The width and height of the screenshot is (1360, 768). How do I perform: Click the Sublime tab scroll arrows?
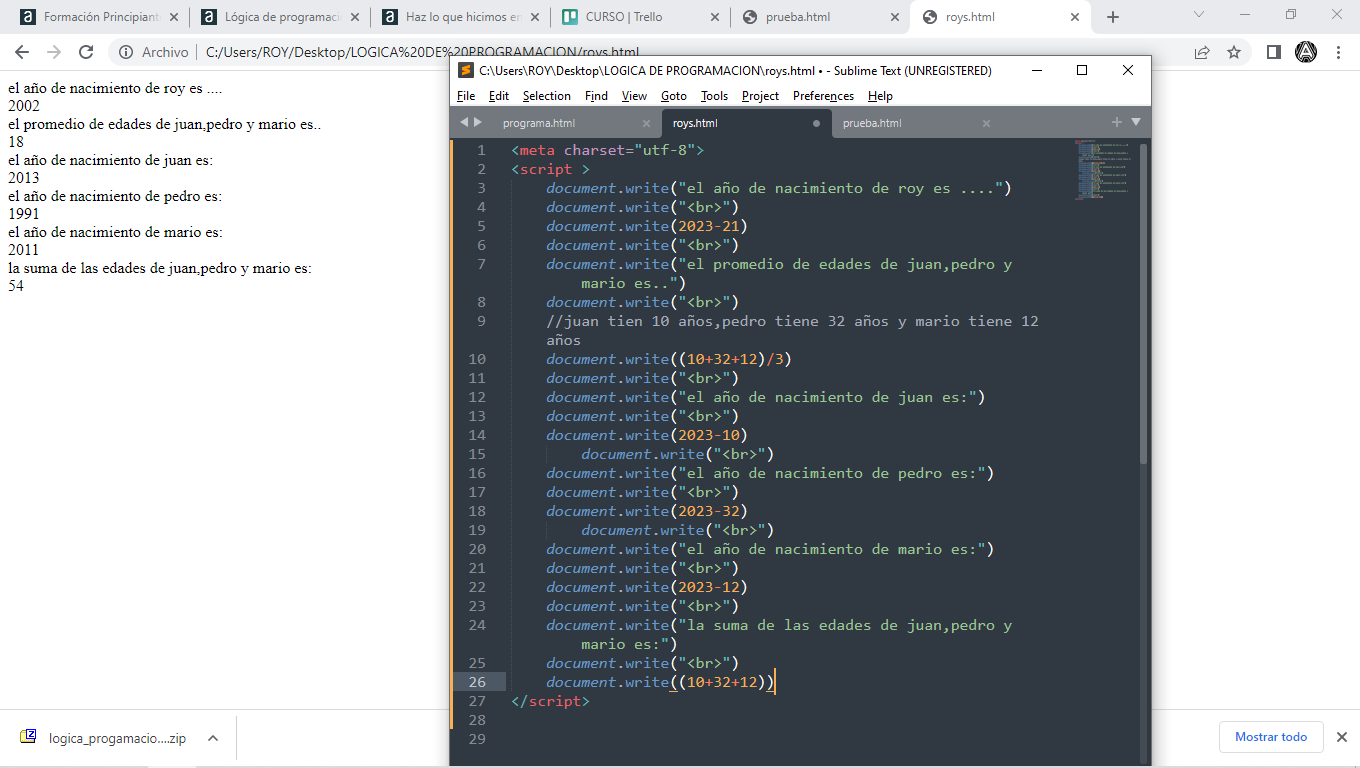pyautogui.click(x=469, y=122)
